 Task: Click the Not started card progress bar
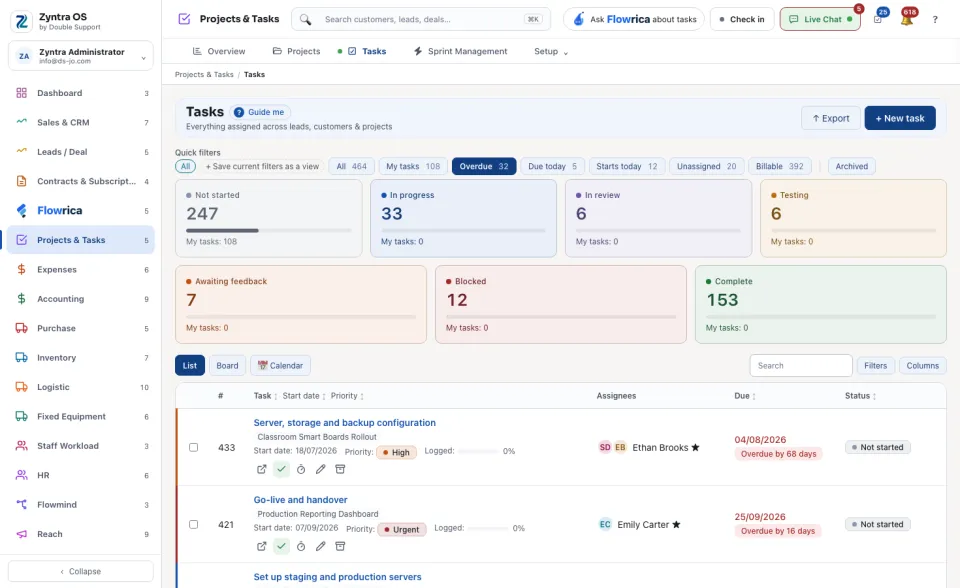[x=269, y=230]
